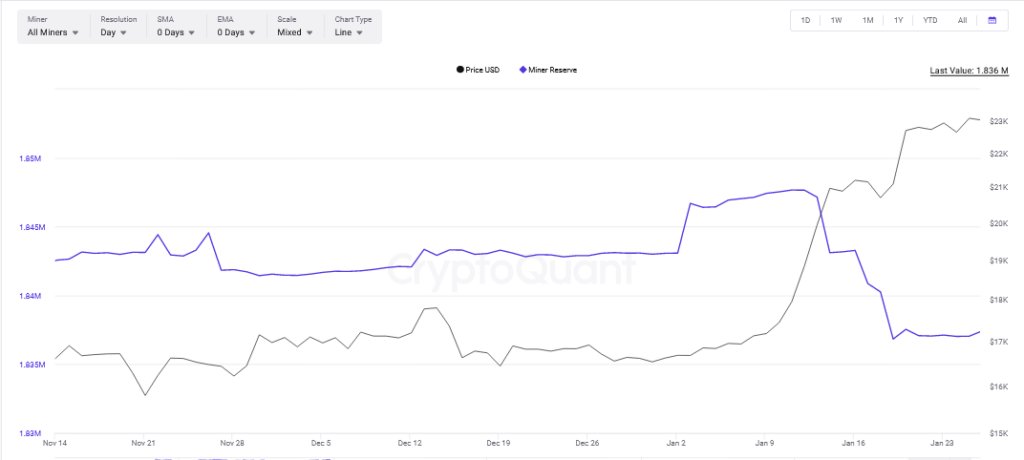Screen dimensions: 1024x460
Task: Open the Chart Type dropdown showing Line
Action: point(353,32)
